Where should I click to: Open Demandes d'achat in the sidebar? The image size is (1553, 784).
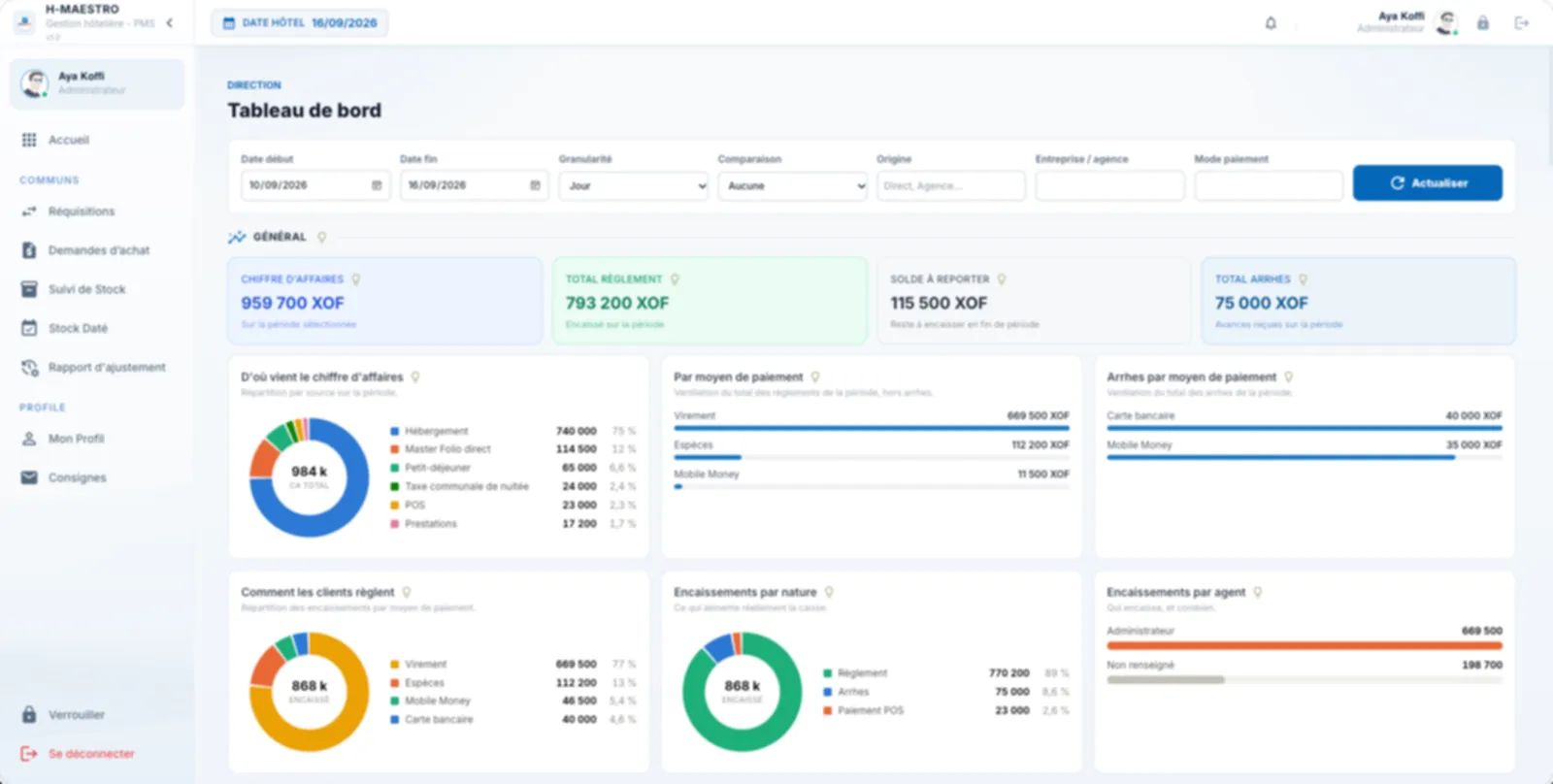click(x=97, y=250)
